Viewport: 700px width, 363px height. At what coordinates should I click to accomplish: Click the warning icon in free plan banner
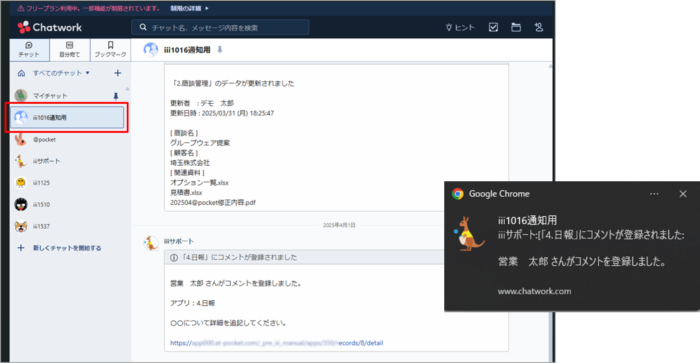point(21,8)
